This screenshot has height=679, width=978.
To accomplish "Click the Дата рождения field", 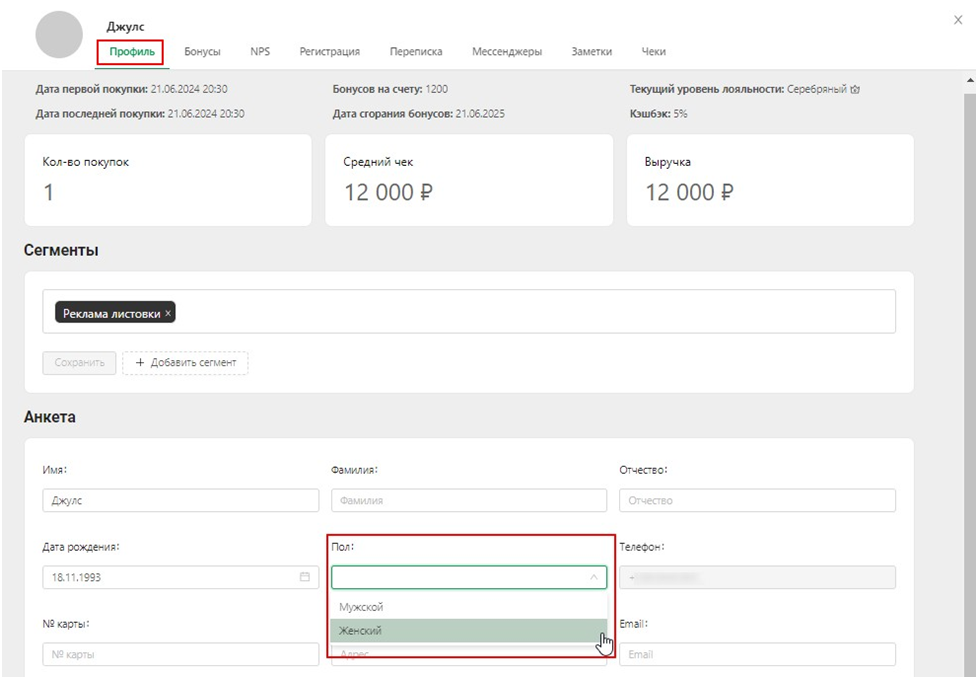I will pyautogui.click(x=180, y=577).
